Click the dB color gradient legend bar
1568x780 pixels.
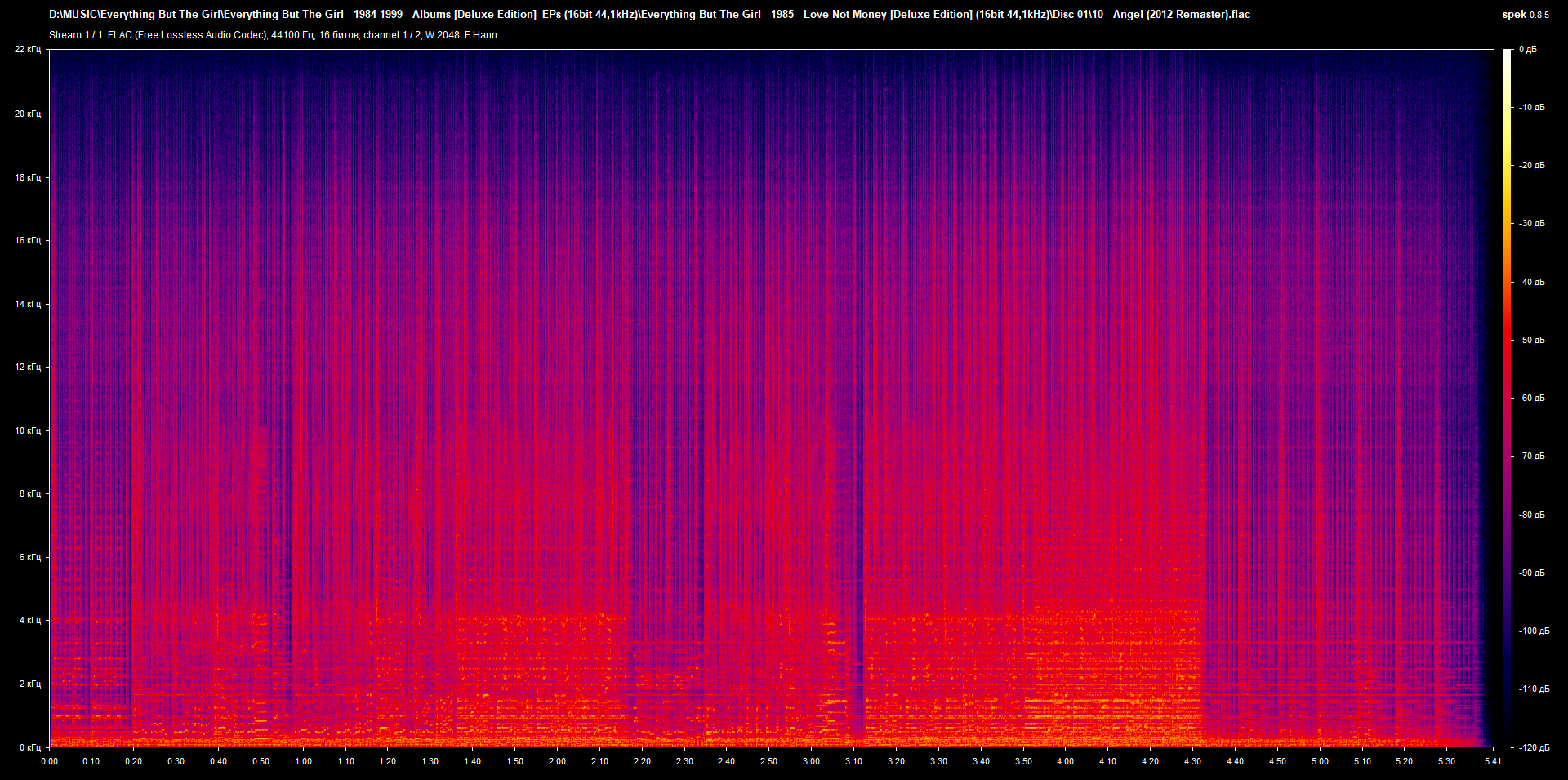click(1507, 398)
